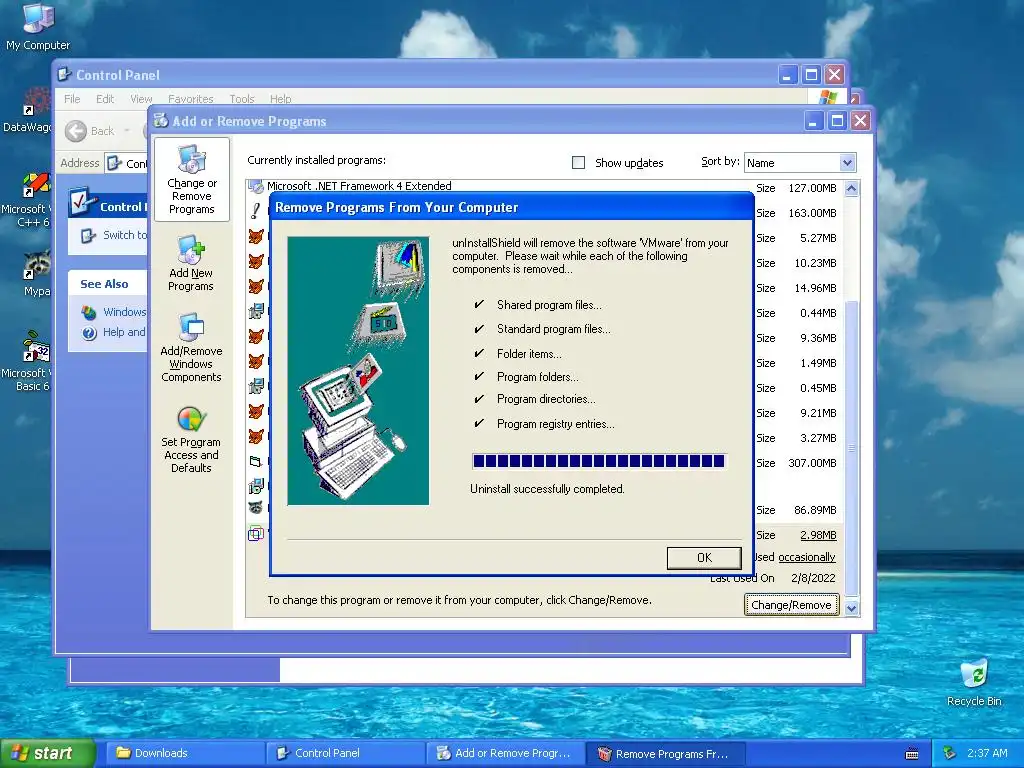1024x768 pixels.
Task: Click on-screen keyboard tray icon
Action: 912,754
